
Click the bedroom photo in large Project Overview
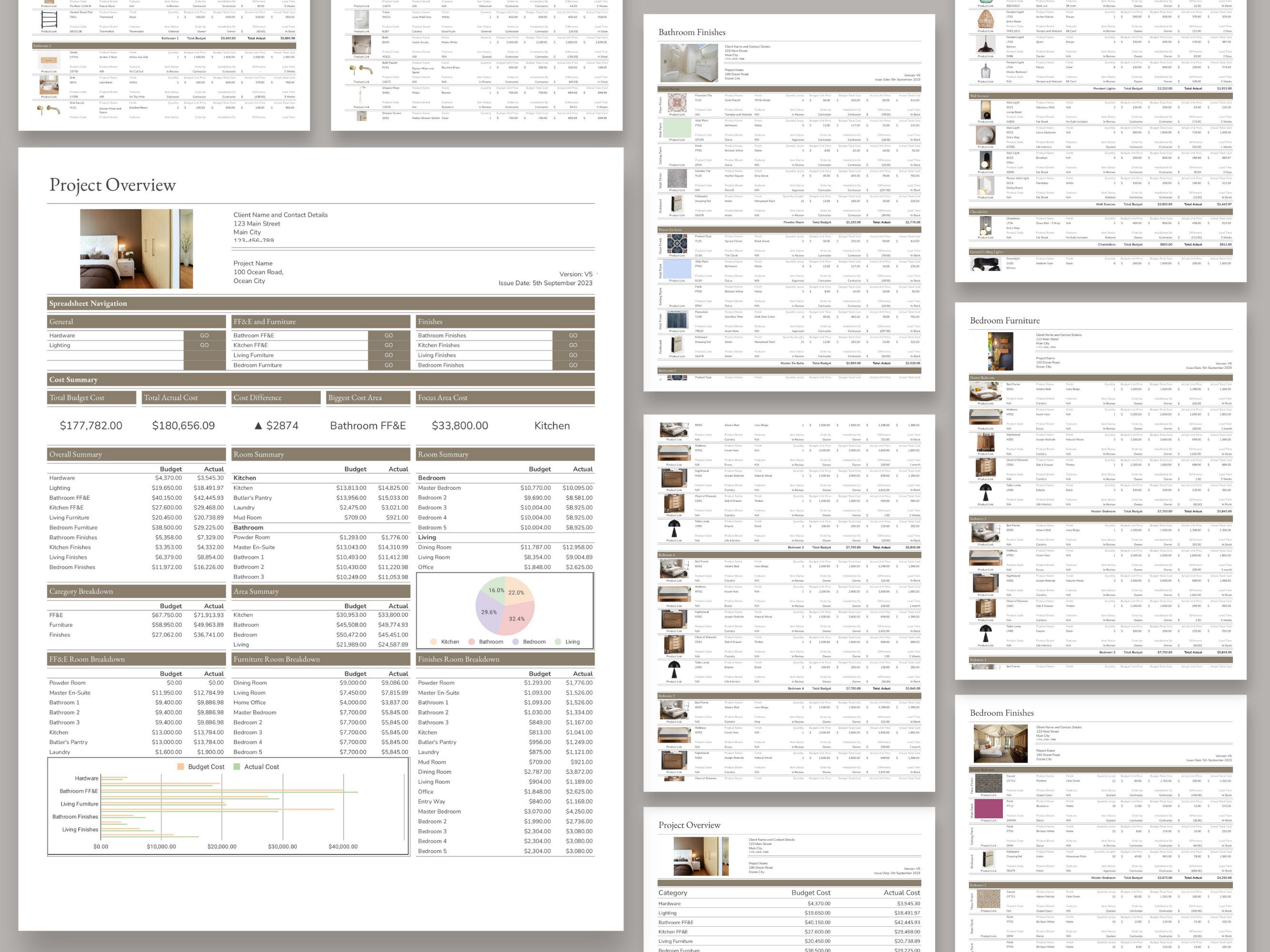click(136, 248)
